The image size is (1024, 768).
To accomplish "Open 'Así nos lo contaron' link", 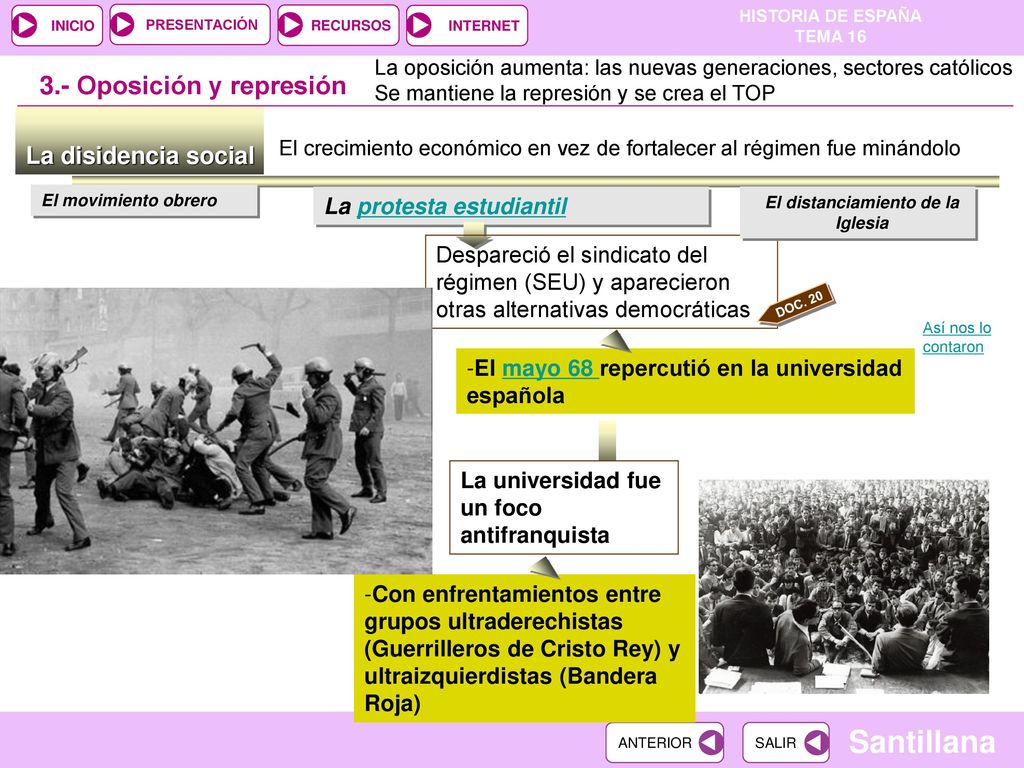I will (957, 337).
